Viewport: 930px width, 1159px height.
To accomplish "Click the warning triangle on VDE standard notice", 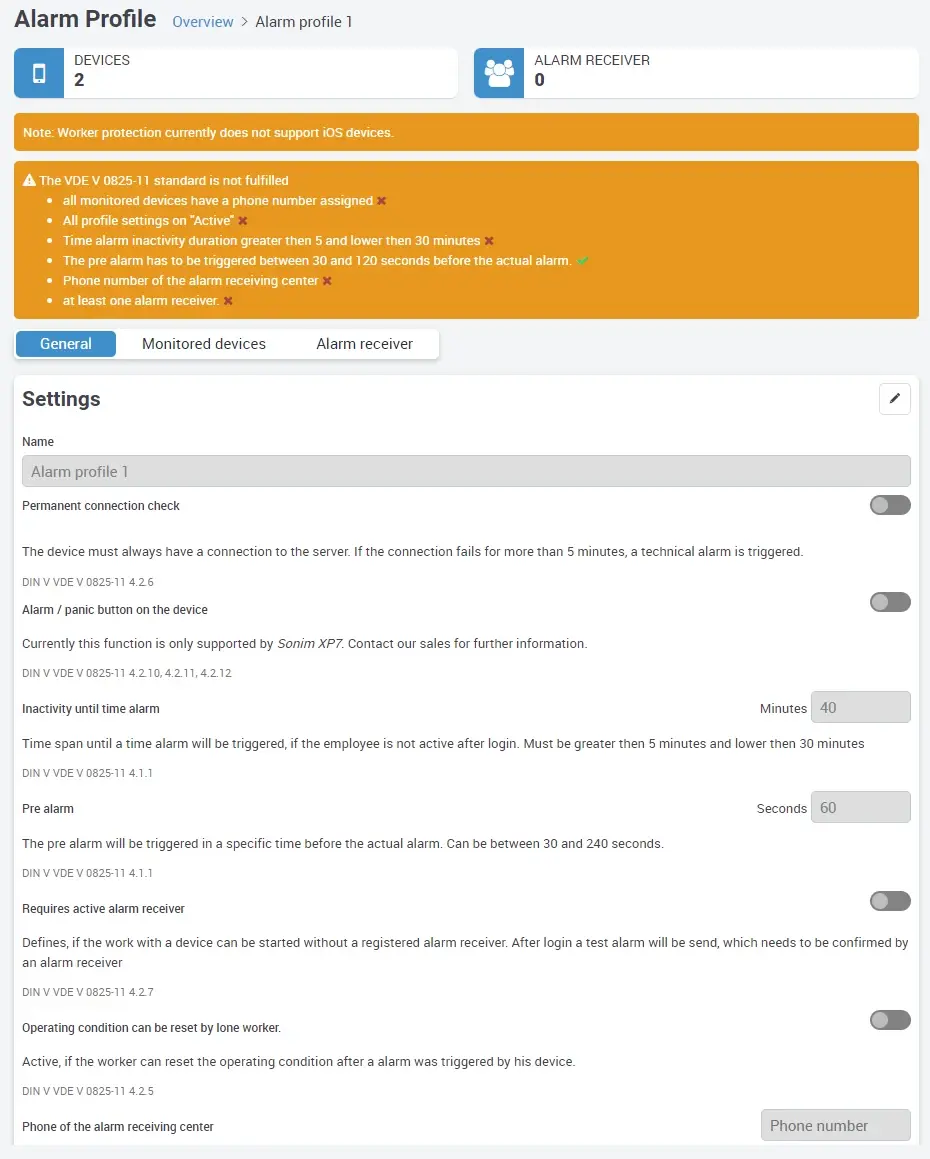I will tap(28, 181).
